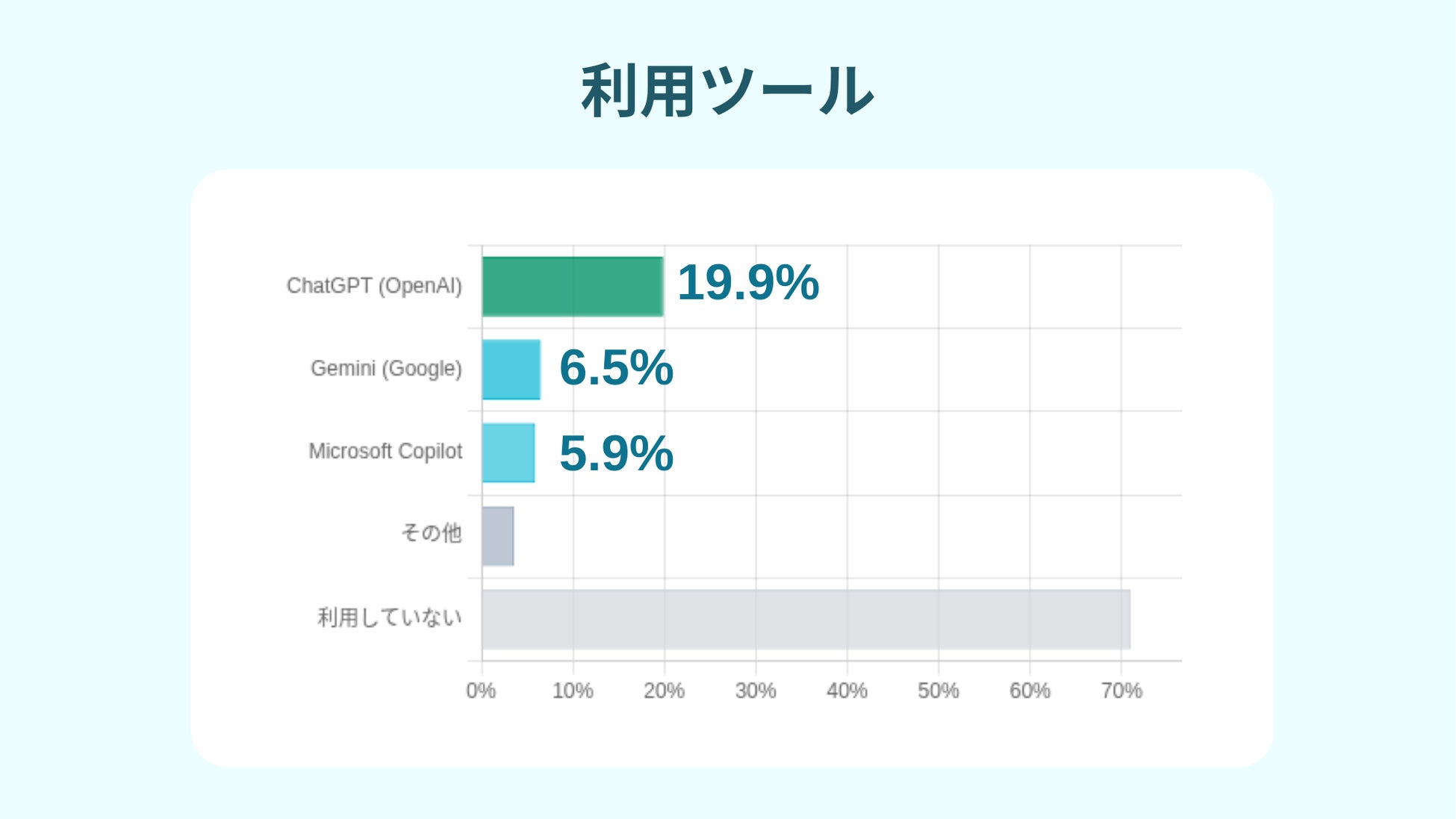Image resolution: width=1456 pixels, height=819 pixels.
Task: Select the 10% axis tick label
Action: (573, 691)
